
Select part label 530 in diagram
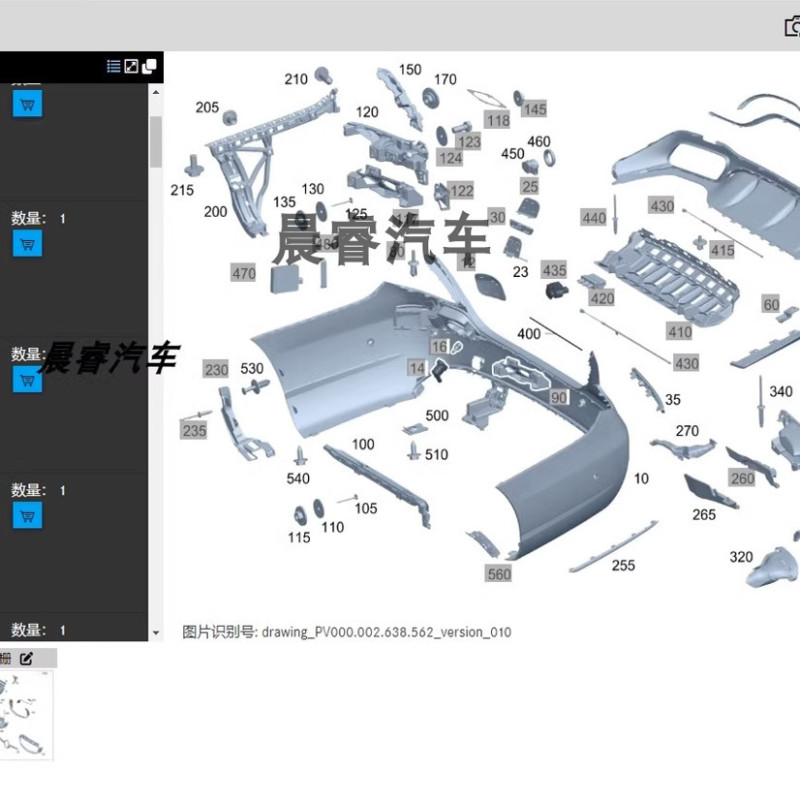(x=252, y=368)
